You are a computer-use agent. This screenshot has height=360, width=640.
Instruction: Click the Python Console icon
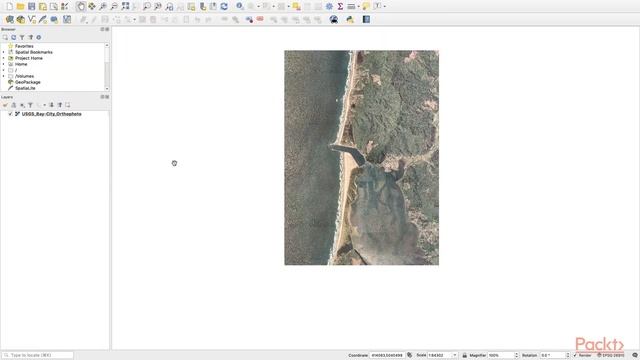point(350,19)
